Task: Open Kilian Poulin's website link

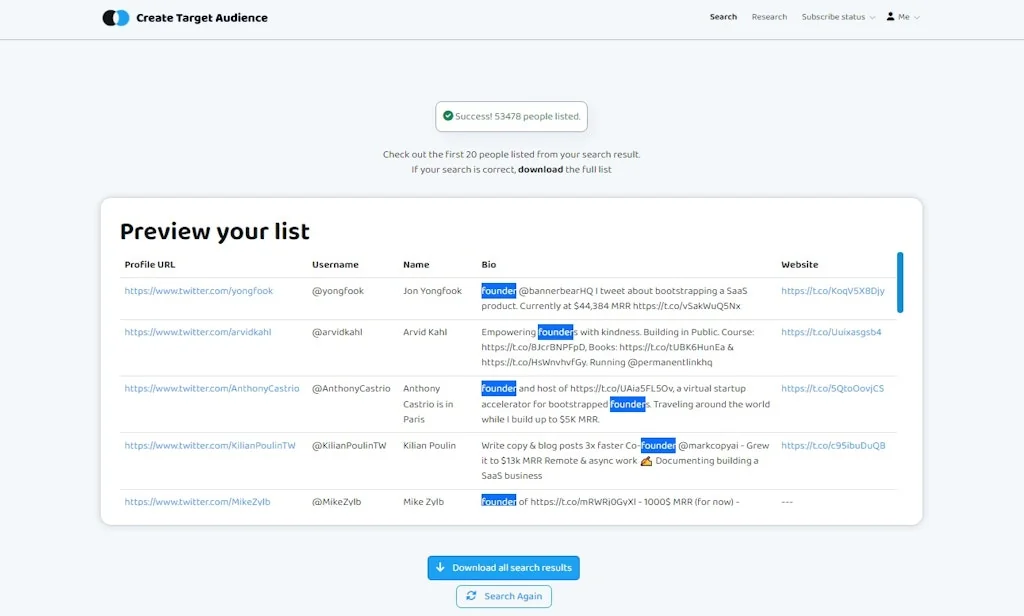Action: (x=834, y=446)
